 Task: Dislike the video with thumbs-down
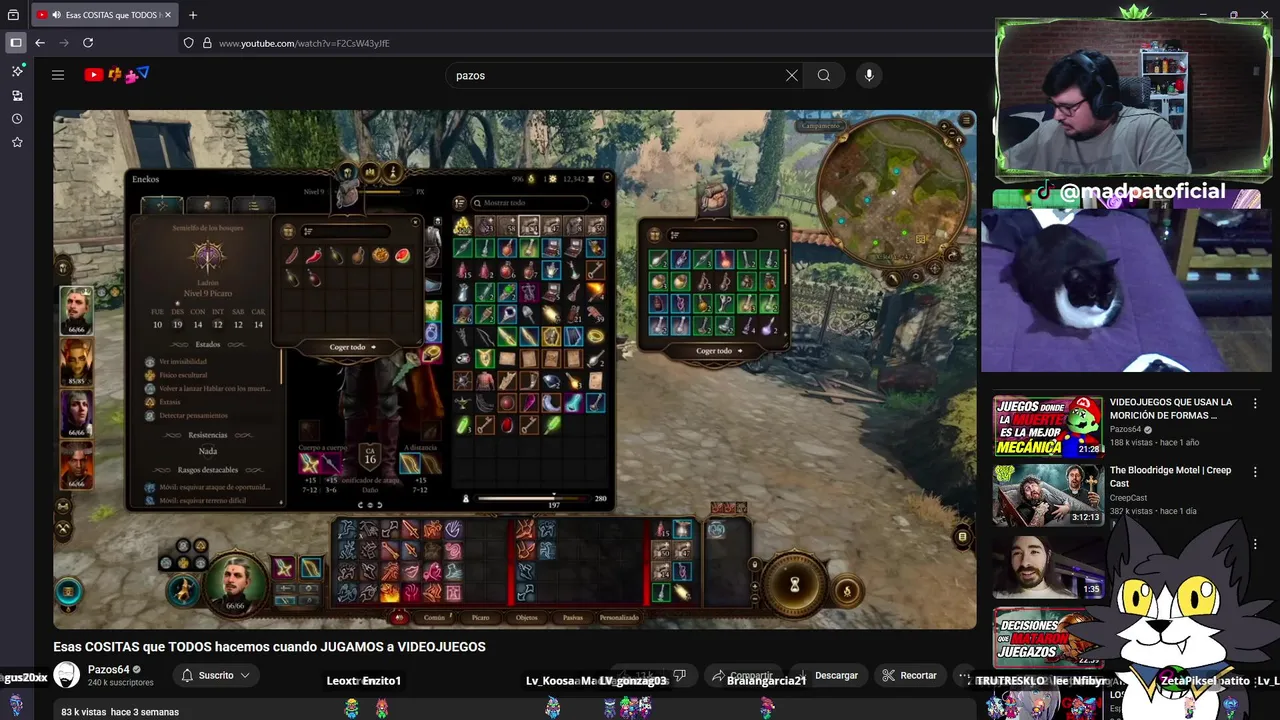(x=680, y=676)
